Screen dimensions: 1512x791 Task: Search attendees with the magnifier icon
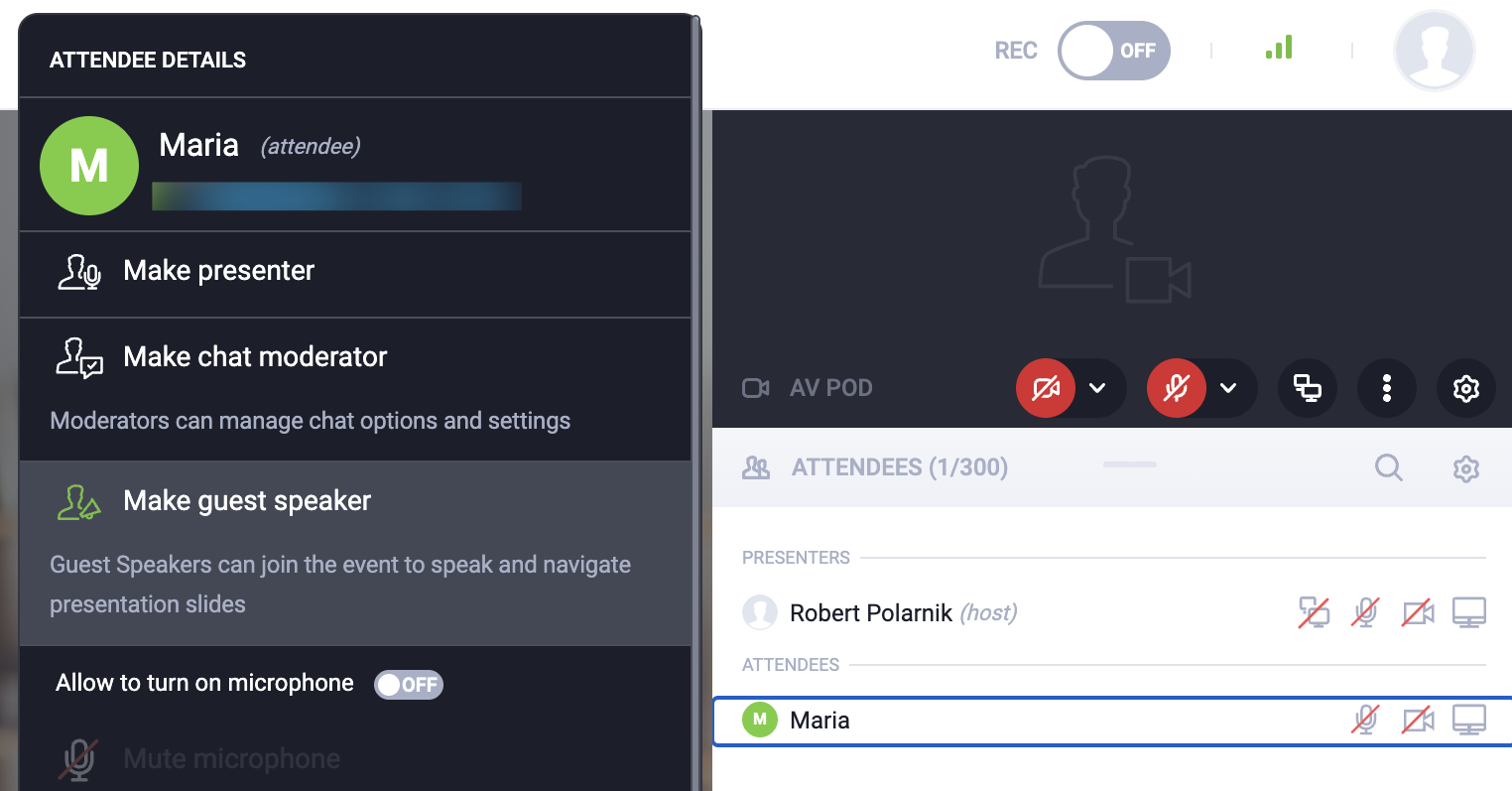1388,467
